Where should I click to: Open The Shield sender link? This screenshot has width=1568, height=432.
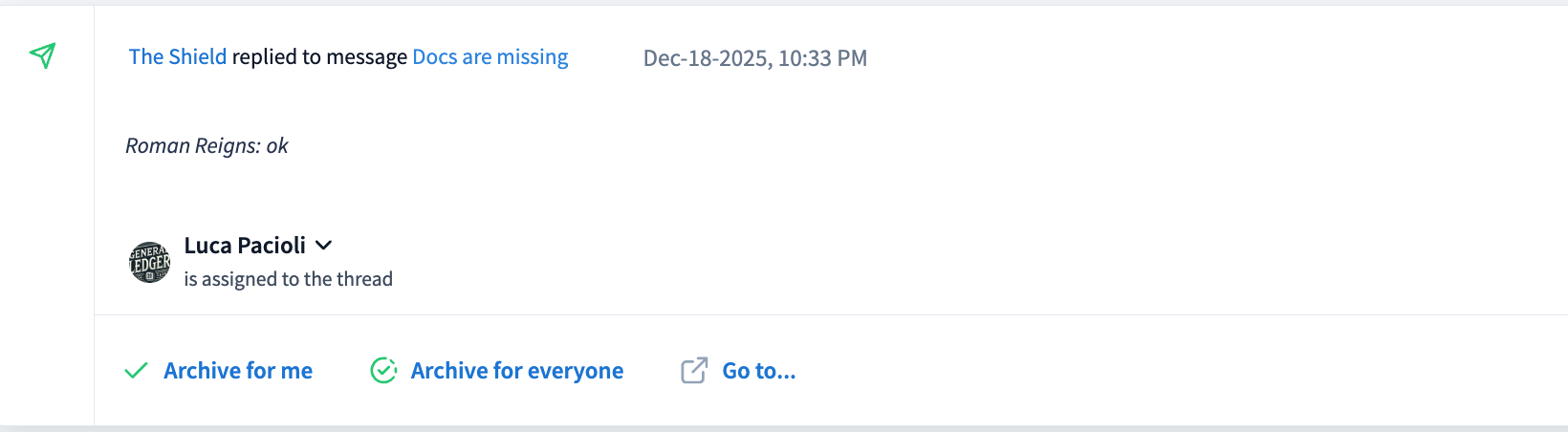pyautogui.click(x=178, y=57)
